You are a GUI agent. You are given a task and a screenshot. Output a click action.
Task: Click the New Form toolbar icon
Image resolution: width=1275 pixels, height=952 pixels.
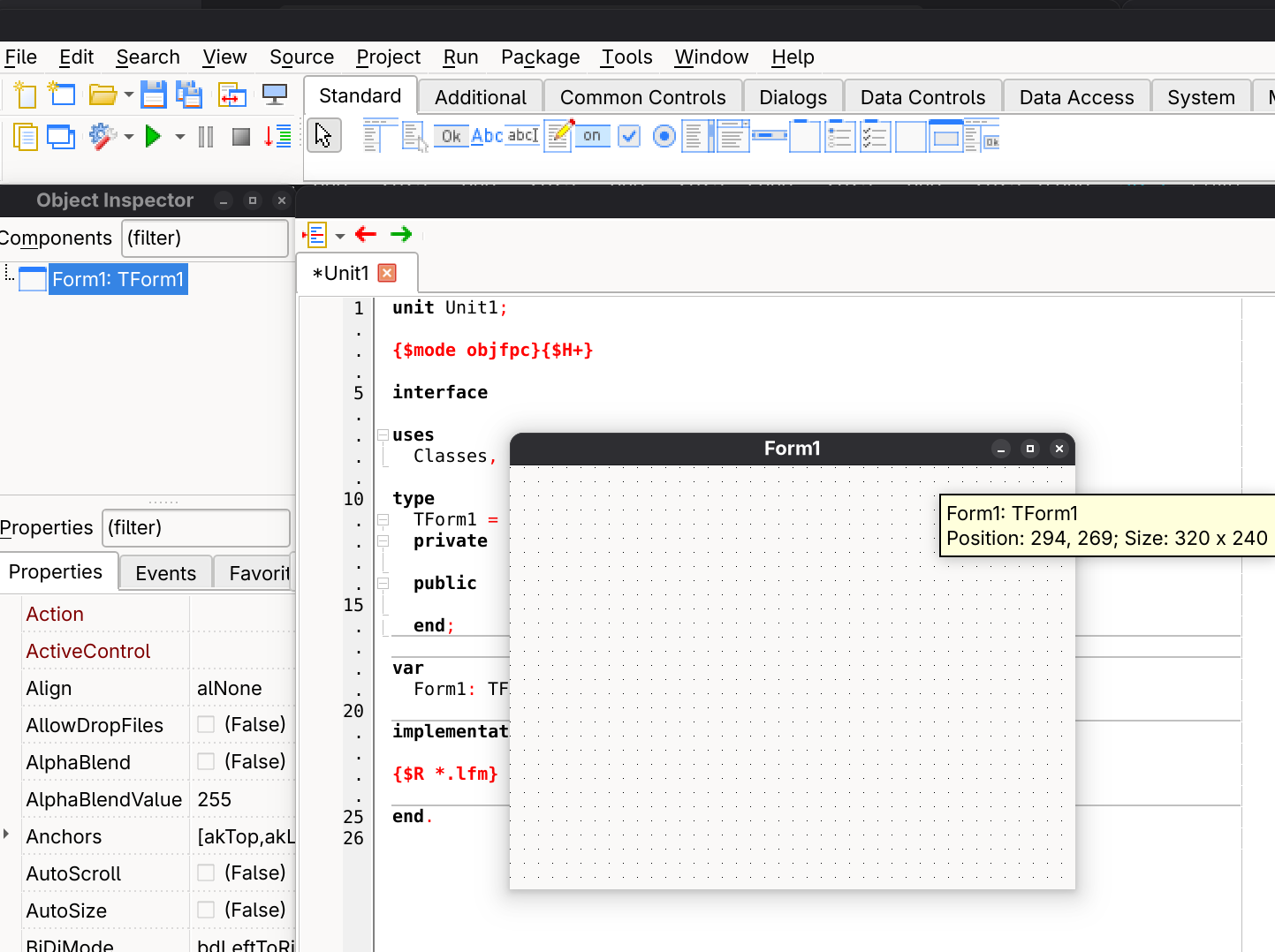point(61,94)
